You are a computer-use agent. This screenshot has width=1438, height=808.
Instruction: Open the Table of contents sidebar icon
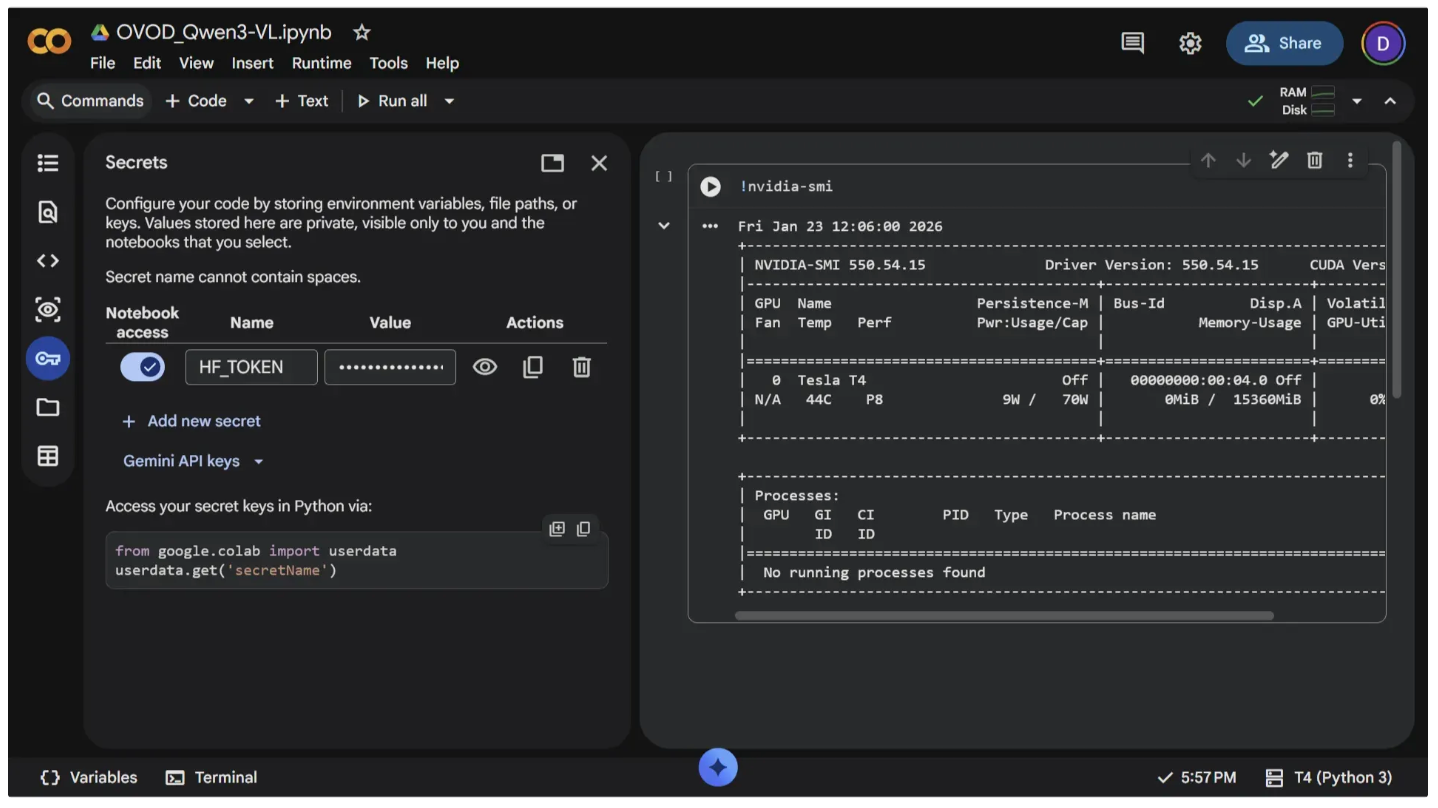(48, 163)
